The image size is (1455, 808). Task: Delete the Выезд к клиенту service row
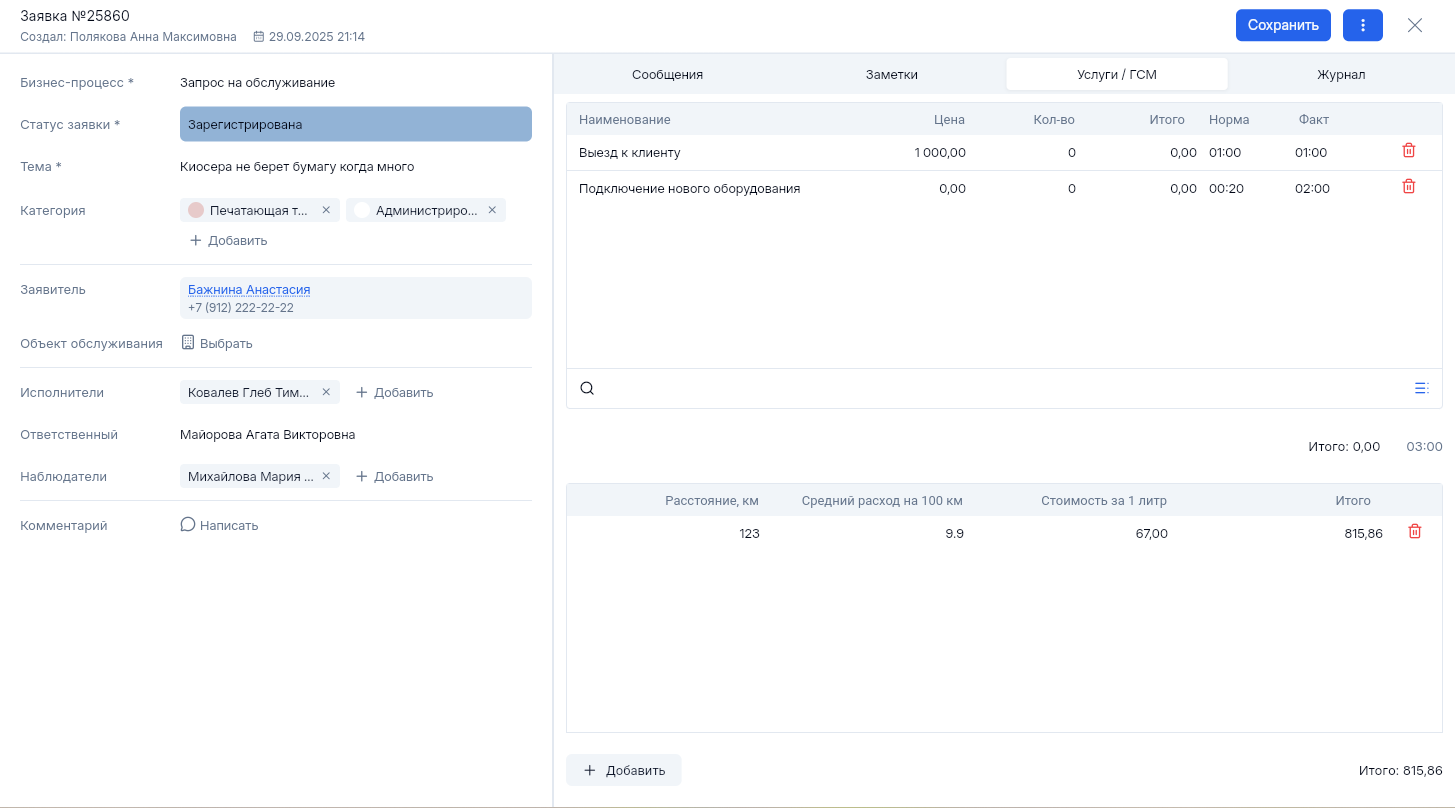pos(1408,151)
